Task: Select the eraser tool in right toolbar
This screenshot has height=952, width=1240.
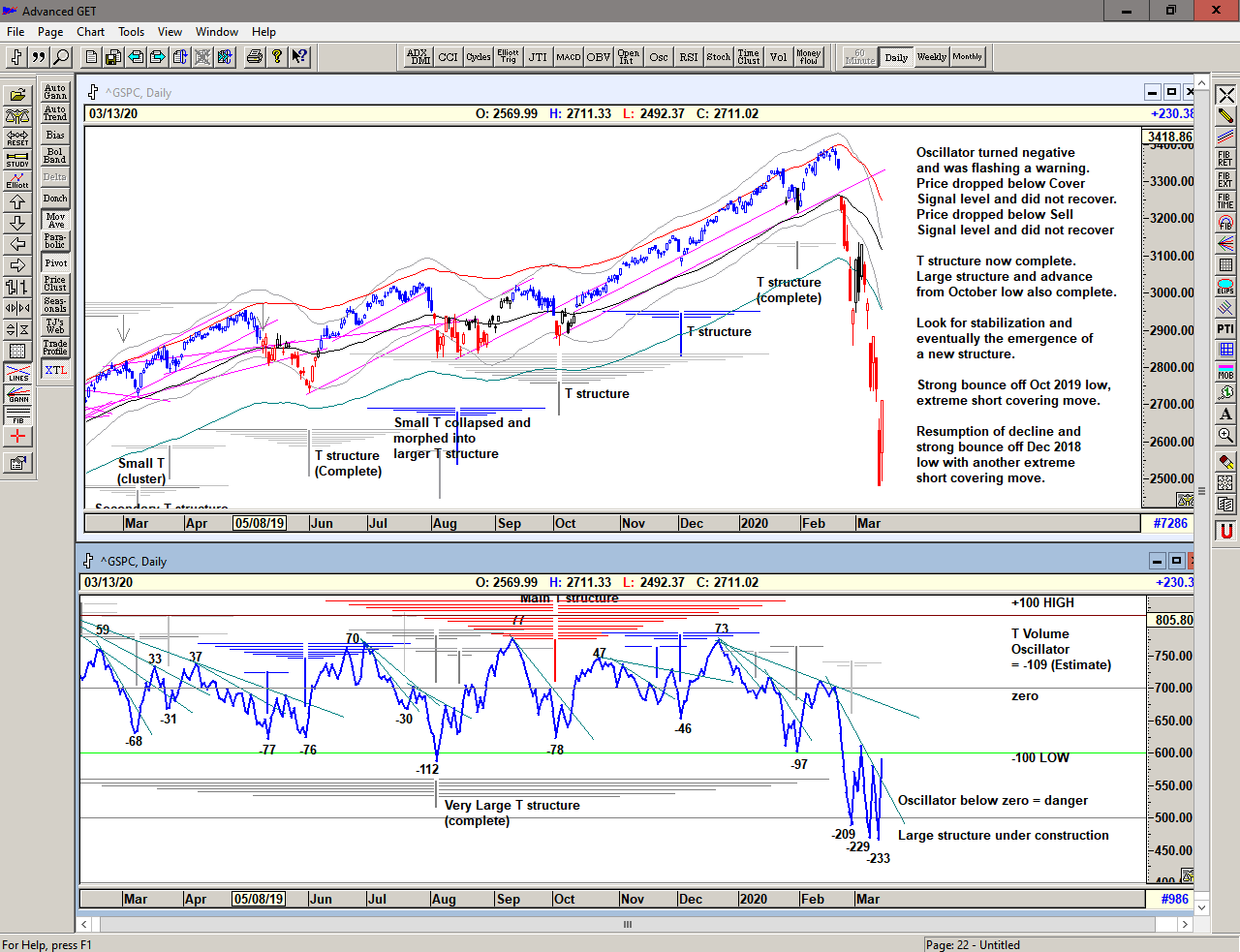Action: [x=1225, y=461]
